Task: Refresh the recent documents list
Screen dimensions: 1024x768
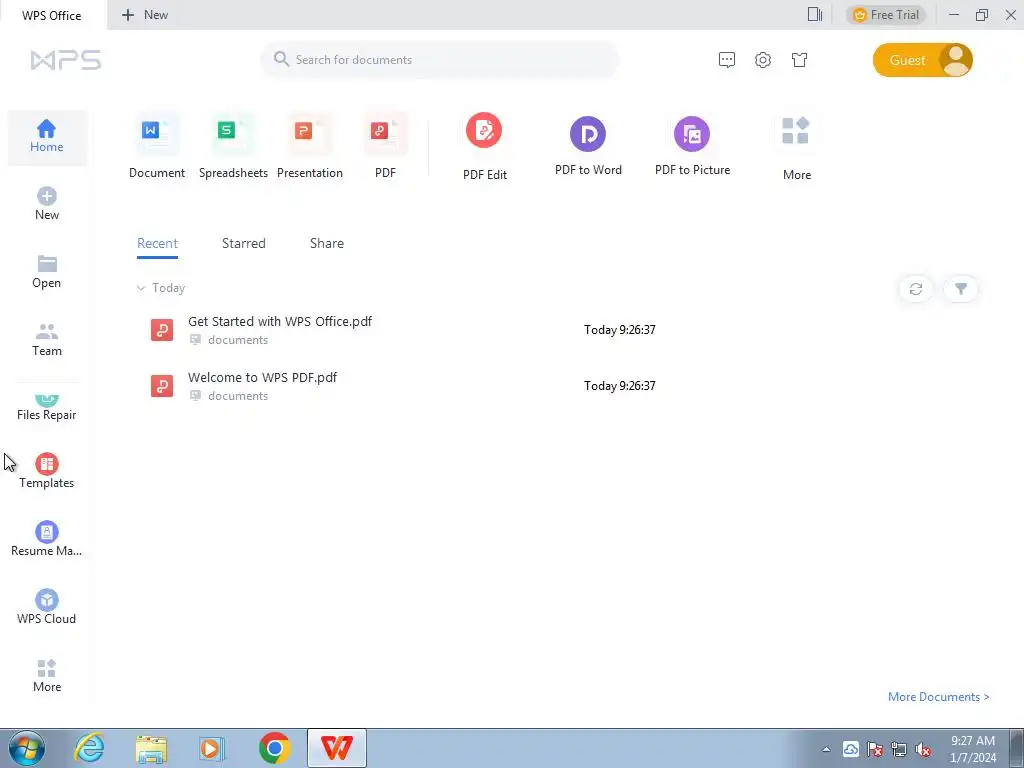Action: pos(916,289)
